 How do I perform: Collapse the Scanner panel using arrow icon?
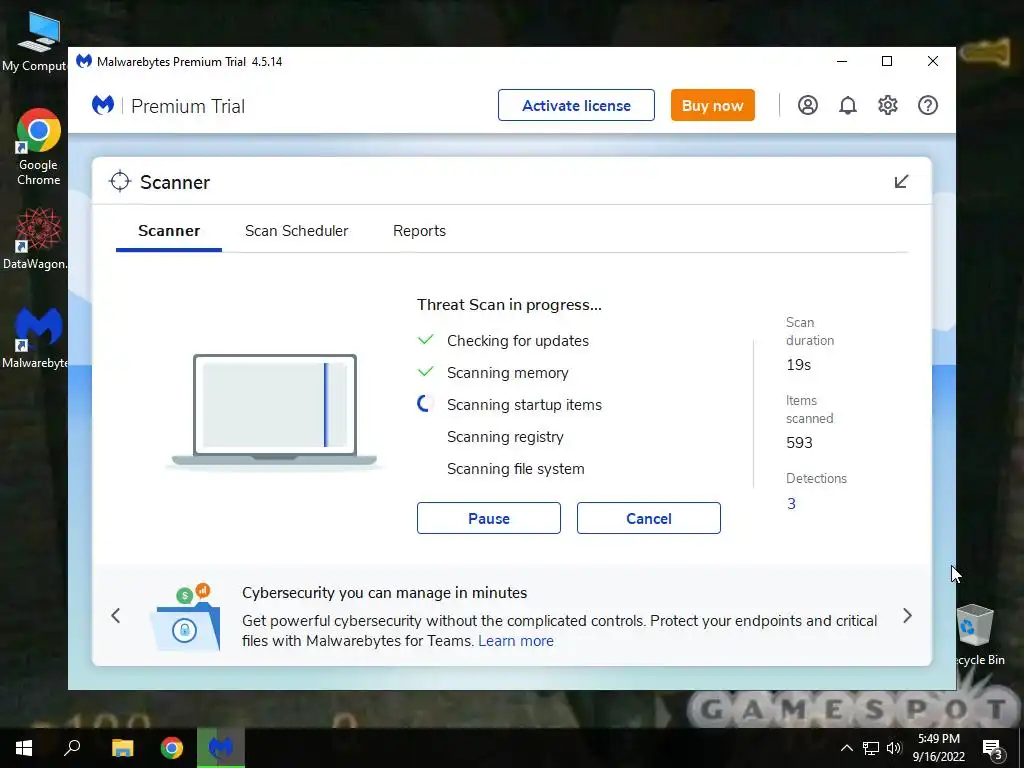point(901,182)
